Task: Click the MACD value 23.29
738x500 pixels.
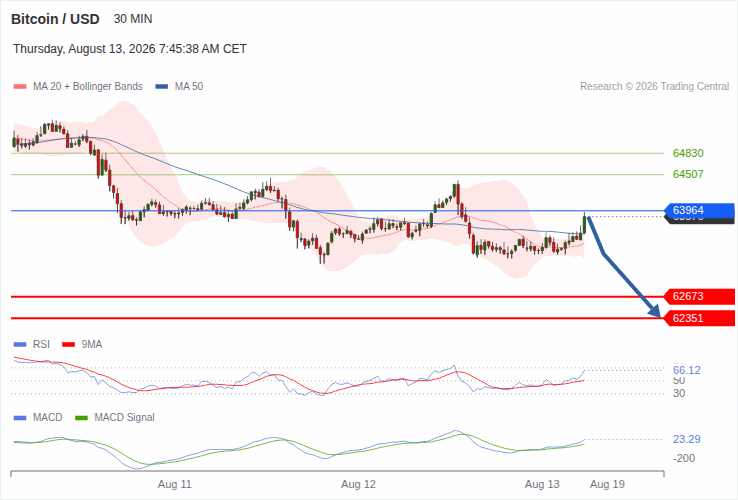Action: [x=687, y=440]
